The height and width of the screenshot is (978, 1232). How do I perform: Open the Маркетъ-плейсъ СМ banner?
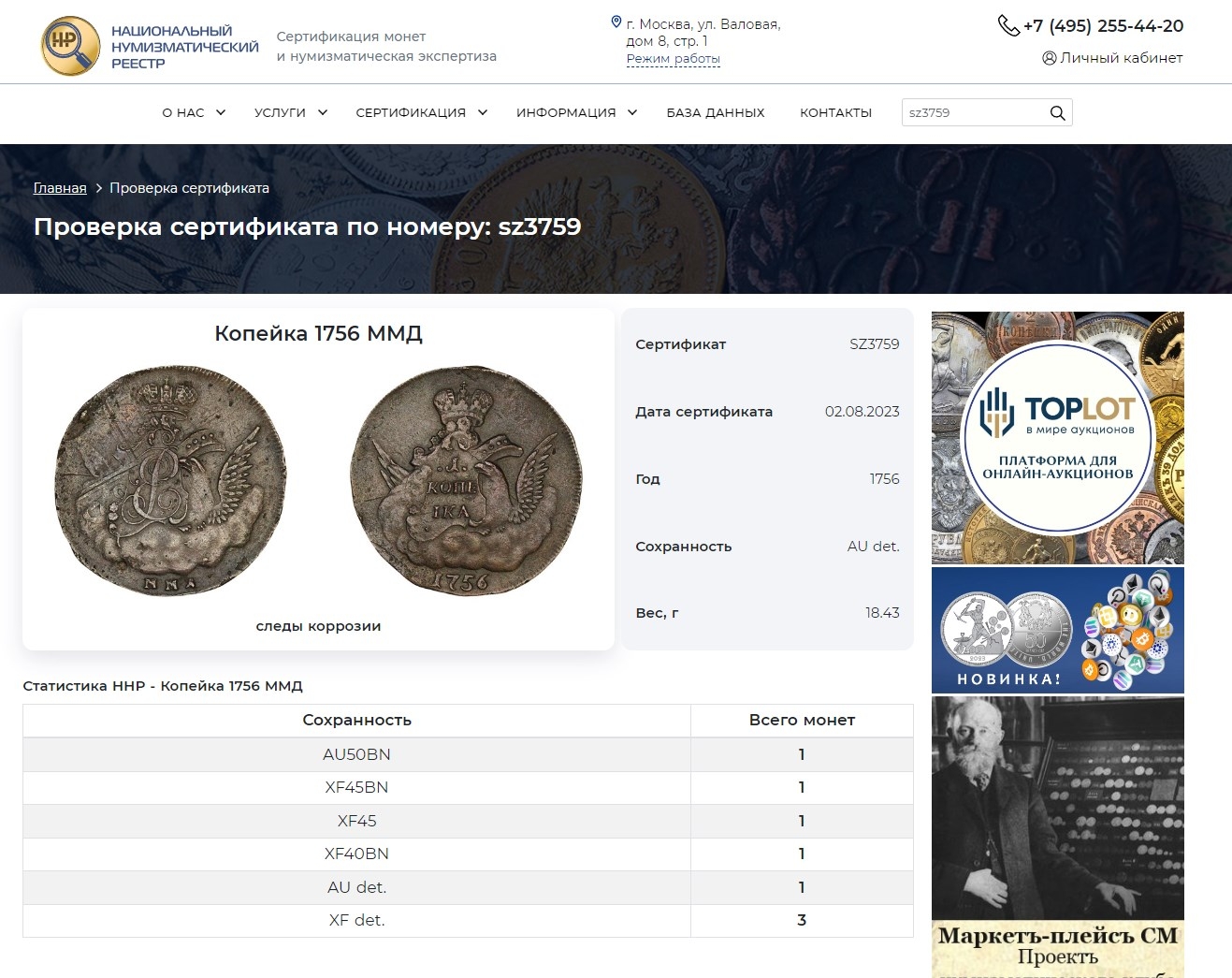click(1057, 836)
